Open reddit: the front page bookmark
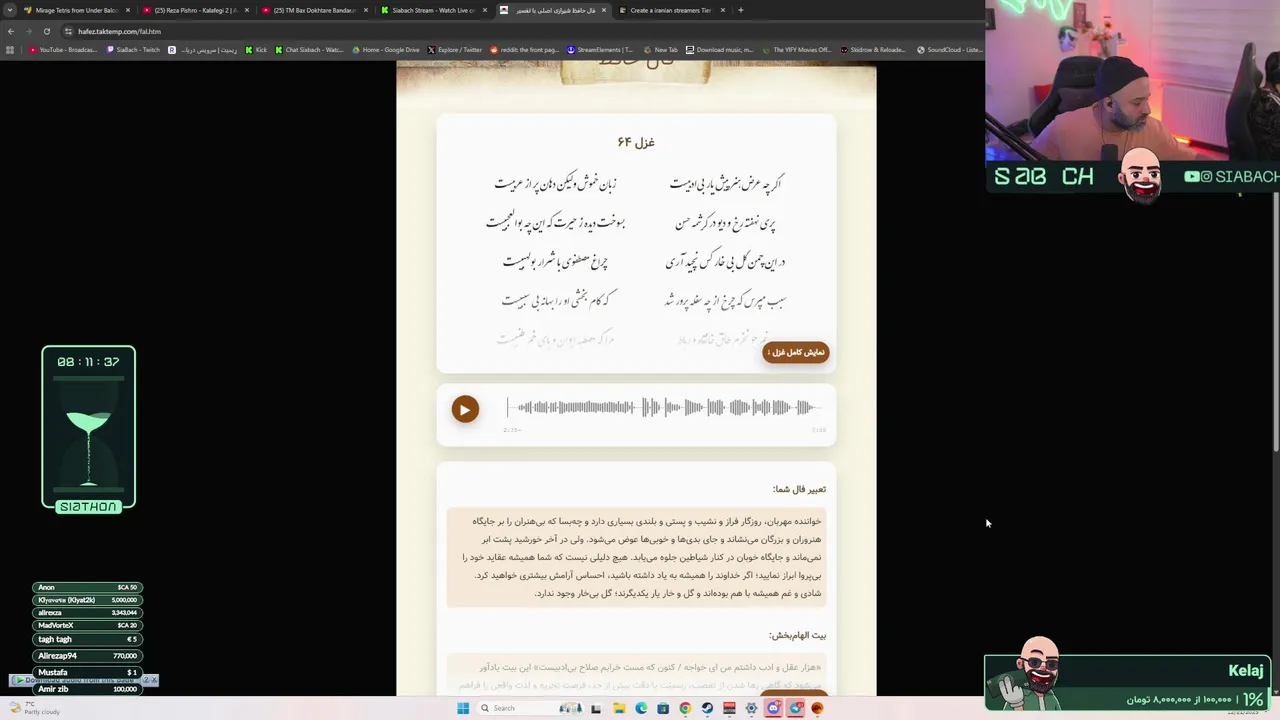Image resolution: width=1280 pixels, height=720 pixels. [x=525, y=50]
